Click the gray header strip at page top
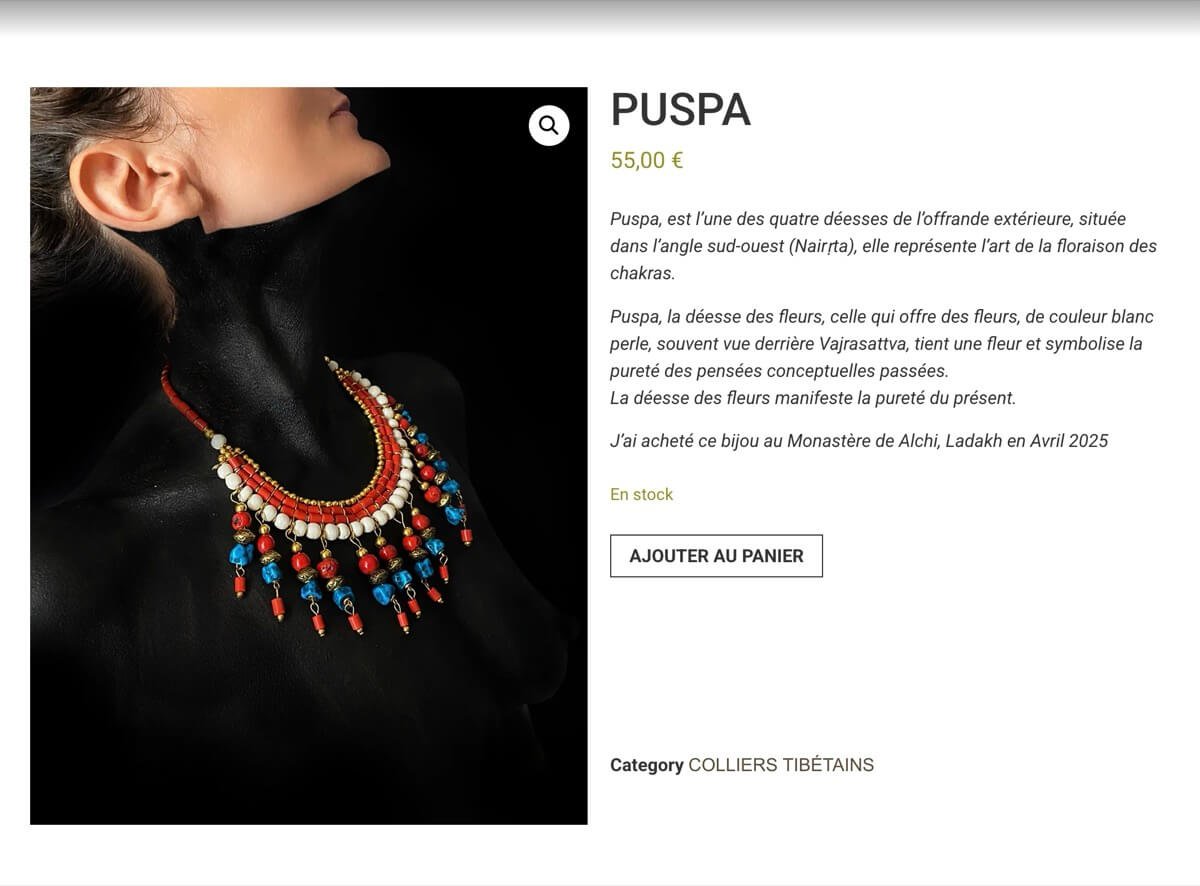 600,17
